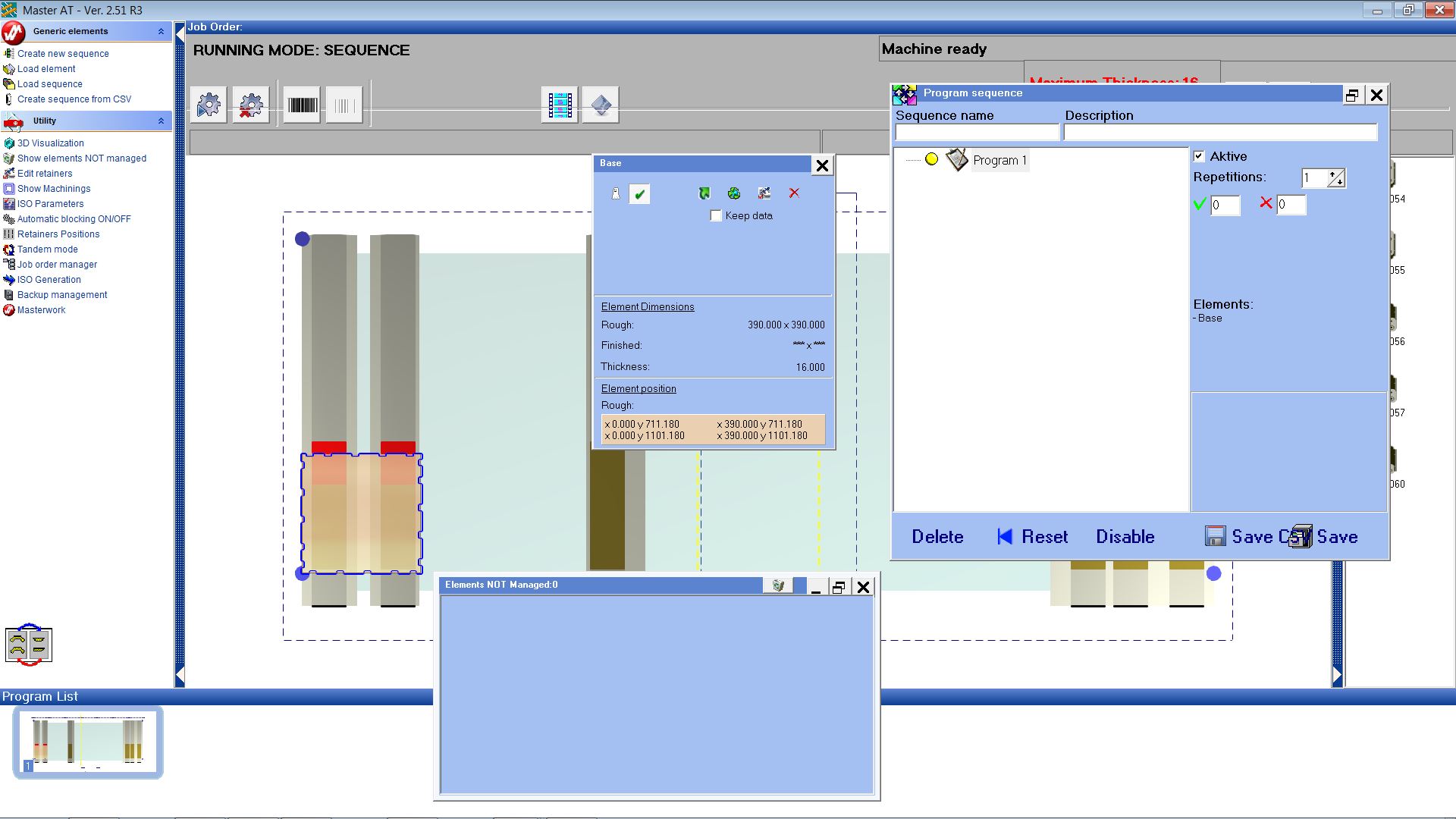Select Program 1 tree item
1456x819 pixels.
(999, 161)
